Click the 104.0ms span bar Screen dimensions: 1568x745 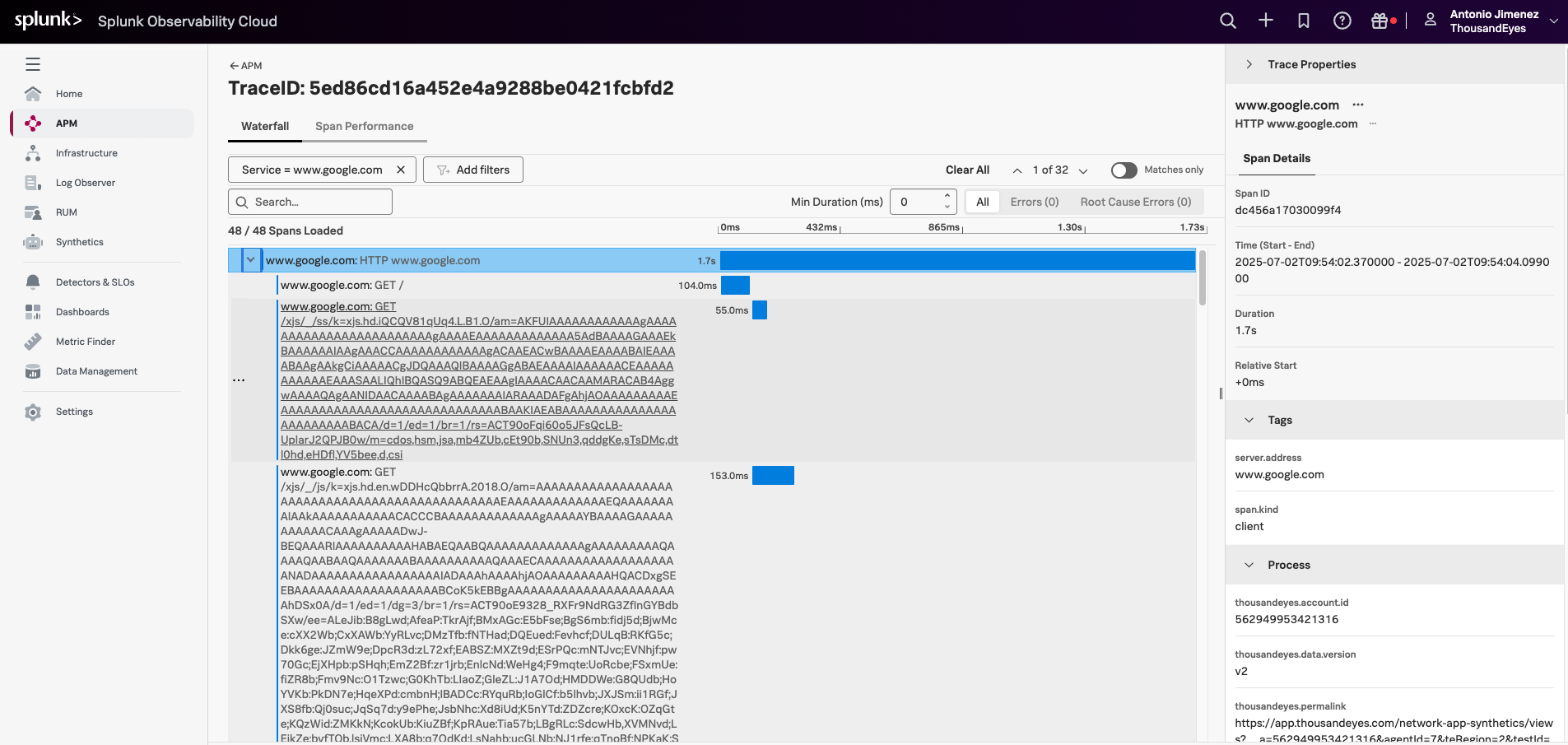point(735,286)
